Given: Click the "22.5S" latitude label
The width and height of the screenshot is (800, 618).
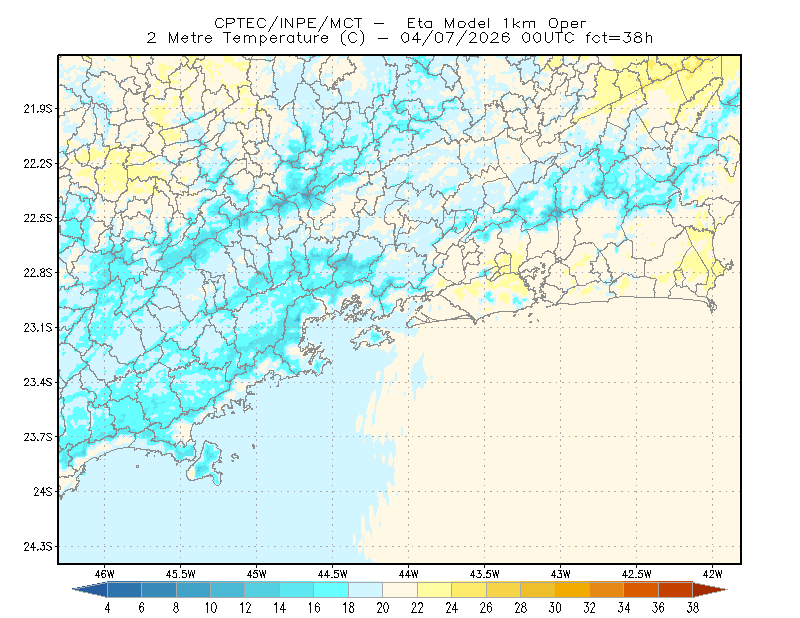Looking at the screenshot, I should [38, 218].
